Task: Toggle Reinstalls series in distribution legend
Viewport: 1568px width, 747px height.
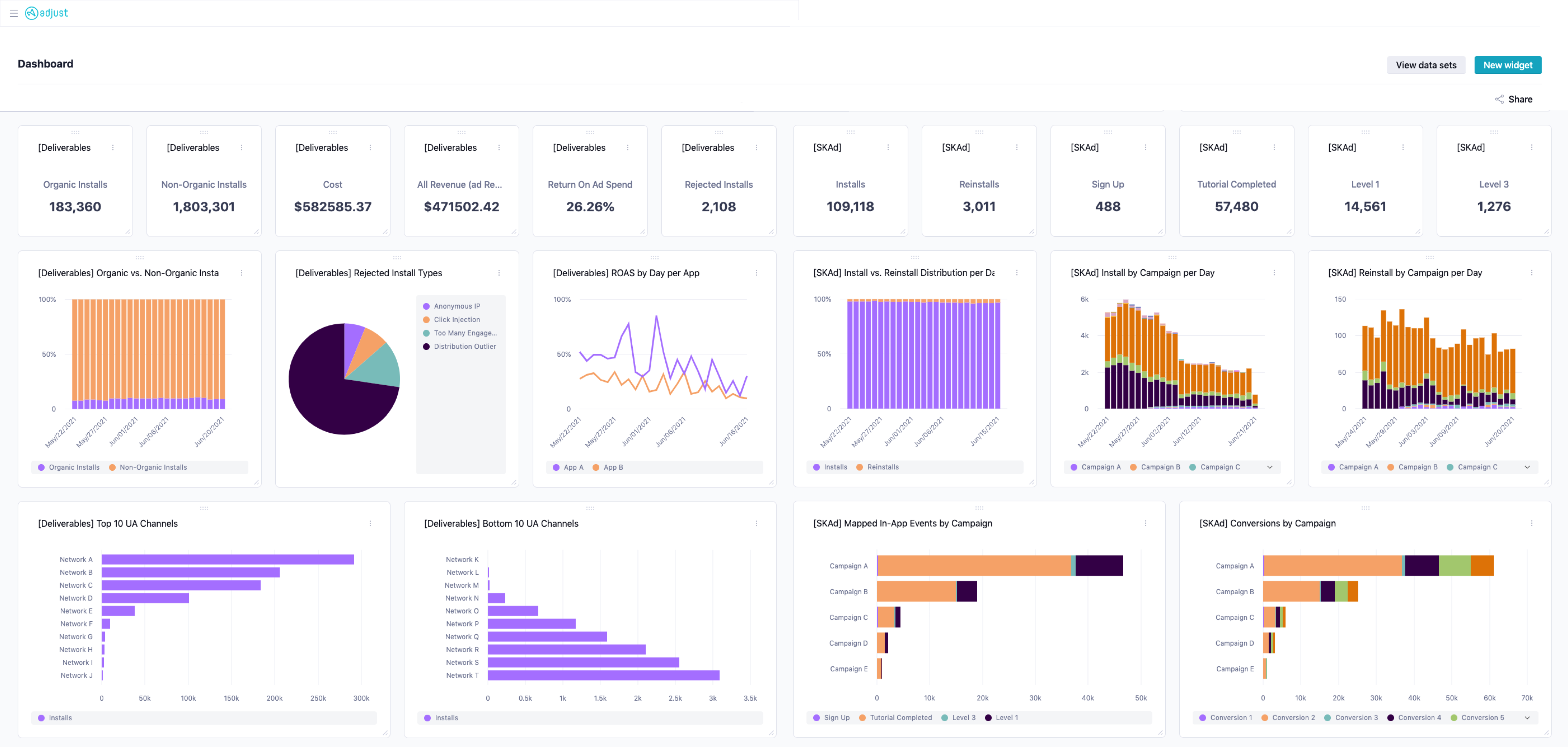Action: (877, 467)
